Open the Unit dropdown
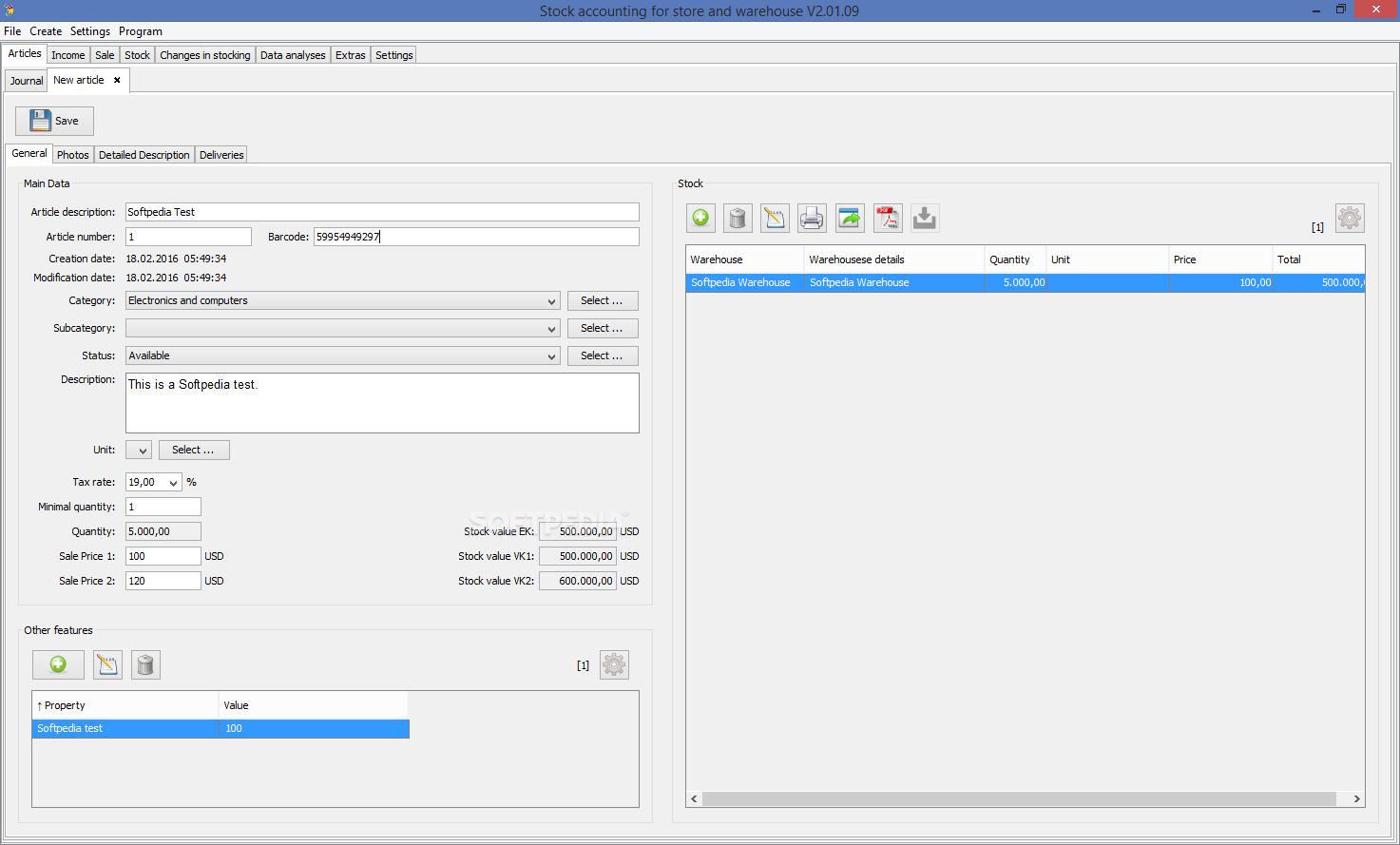 [139, 451]
